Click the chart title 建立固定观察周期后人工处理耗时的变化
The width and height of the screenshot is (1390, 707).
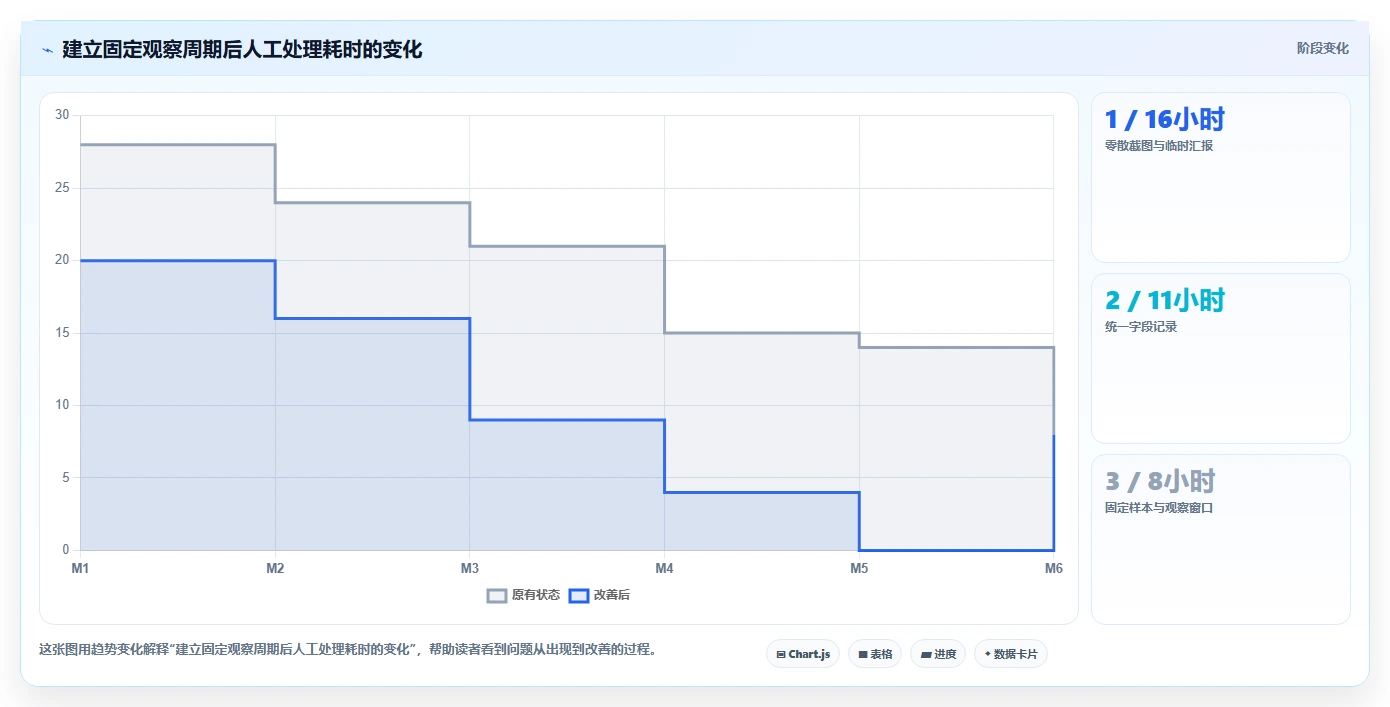(x=242, y=50)
